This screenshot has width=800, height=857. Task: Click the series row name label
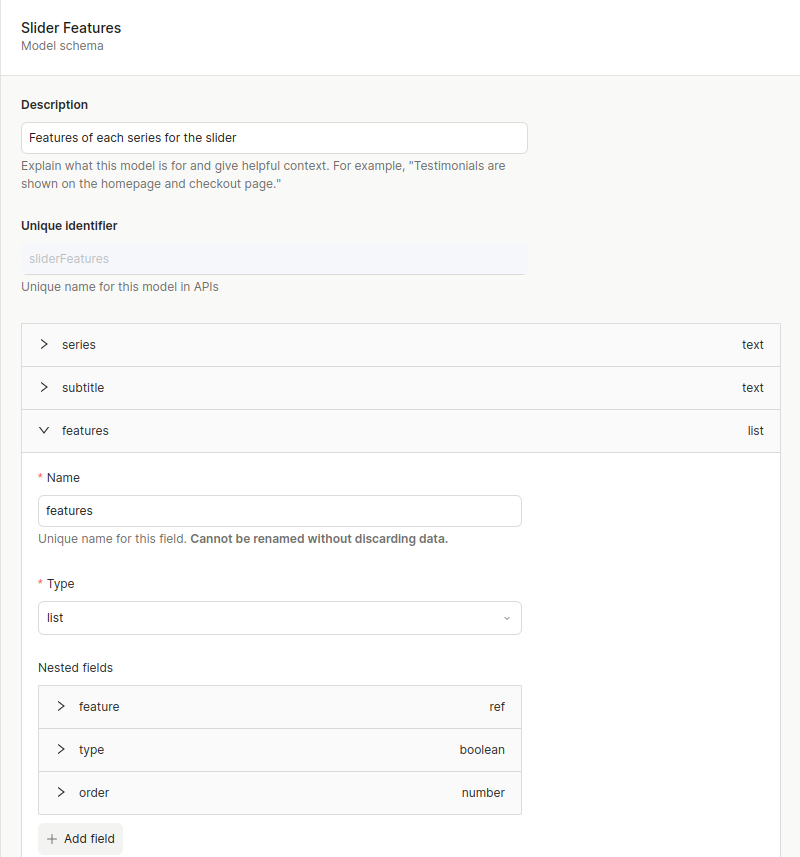[x=79, y=344]
